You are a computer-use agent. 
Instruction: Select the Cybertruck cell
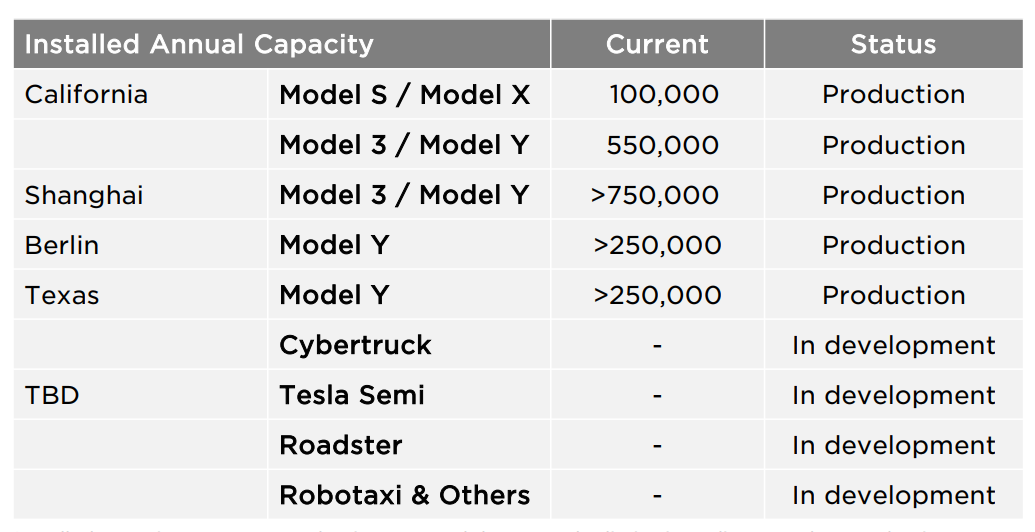click(355, 345)
